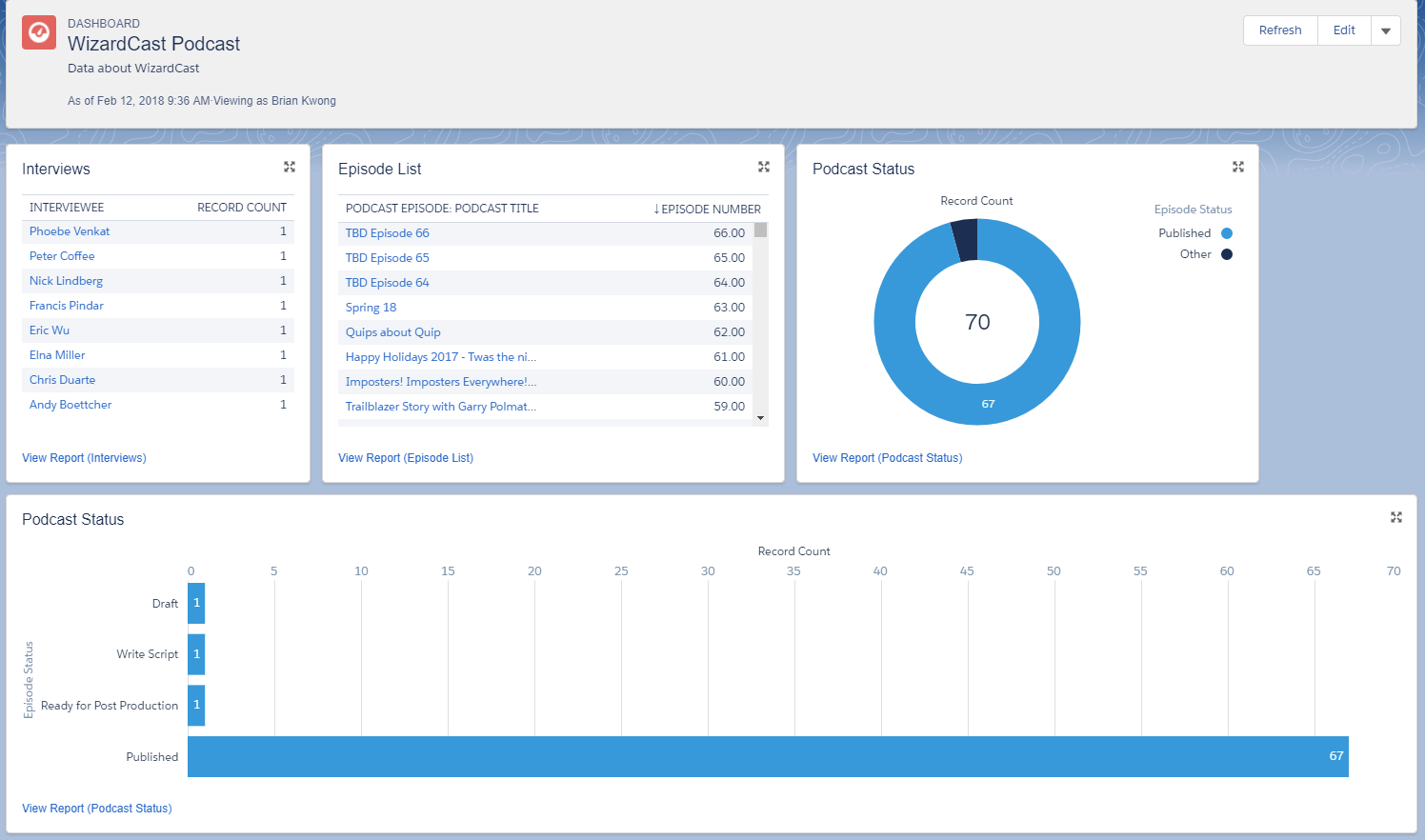
Task: Click the dark Other slice of donut
Action: click(966, 239)
